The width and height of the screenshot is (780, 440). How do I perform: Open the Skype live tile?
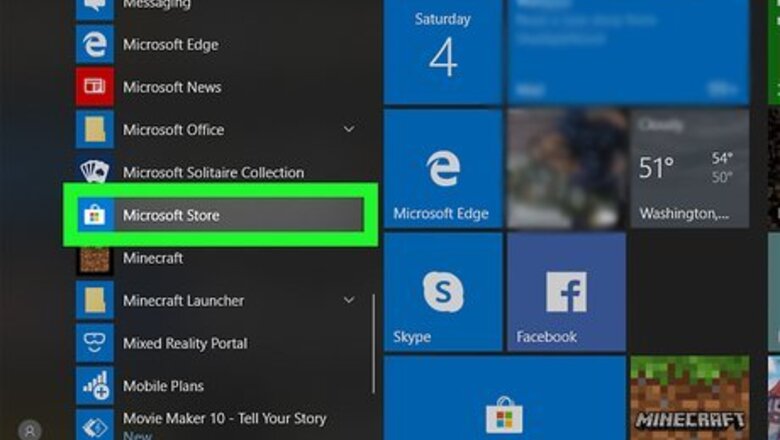(443, 292)
